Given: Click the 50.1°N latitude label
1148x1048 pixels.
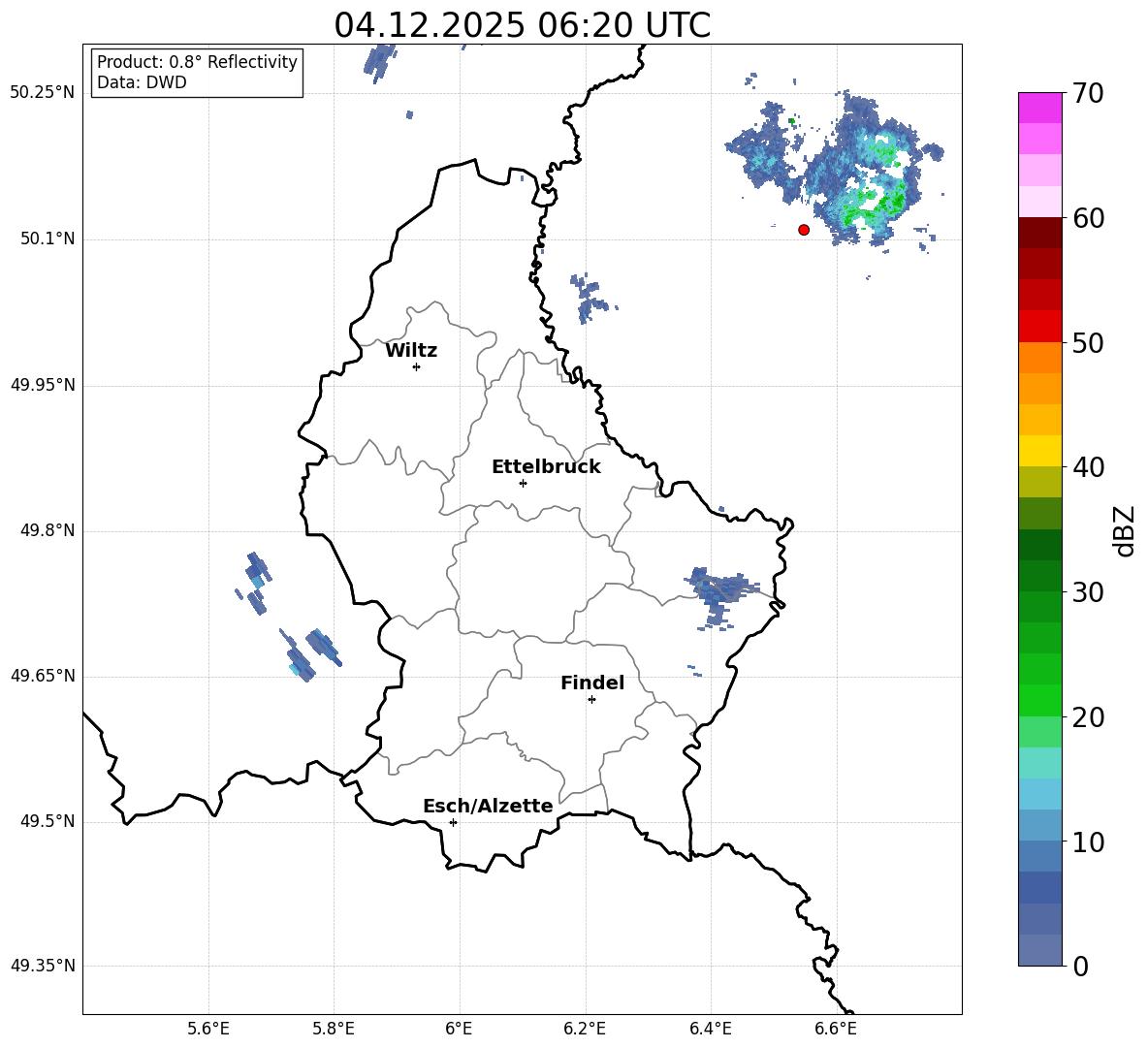Looking at the screenshot, I should click(x=48, y=239).
